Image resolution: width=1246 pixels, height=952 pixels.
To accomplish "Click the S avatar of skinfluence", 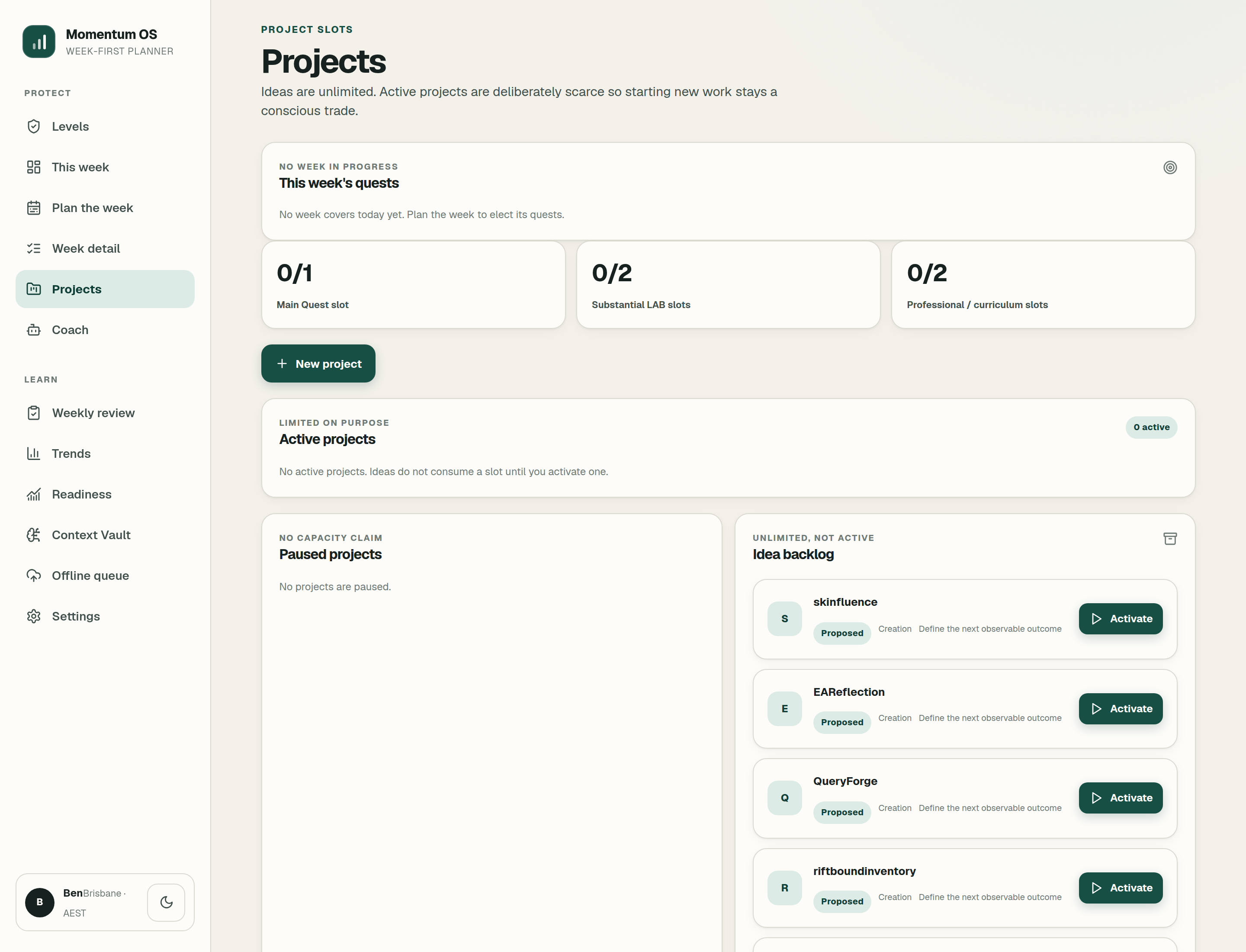I will tap(785, 619).
